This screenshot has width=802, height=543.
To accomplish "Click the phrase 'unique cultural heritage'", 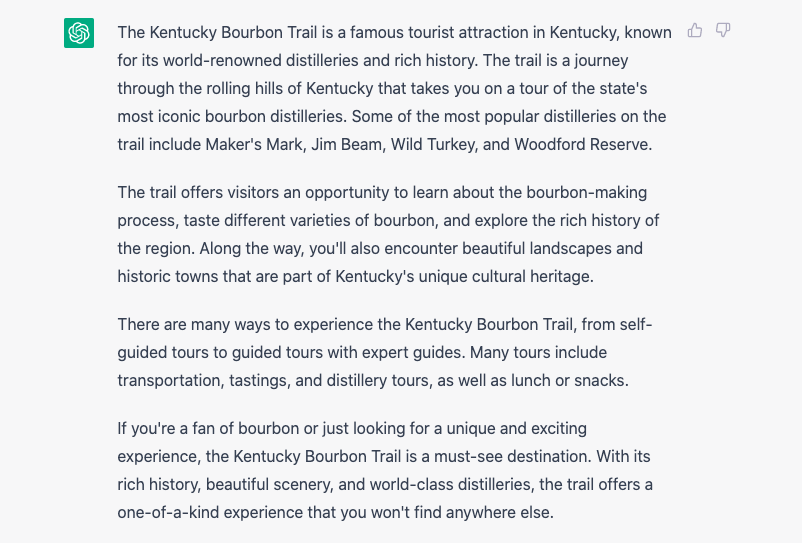I will tap(505, 277).
